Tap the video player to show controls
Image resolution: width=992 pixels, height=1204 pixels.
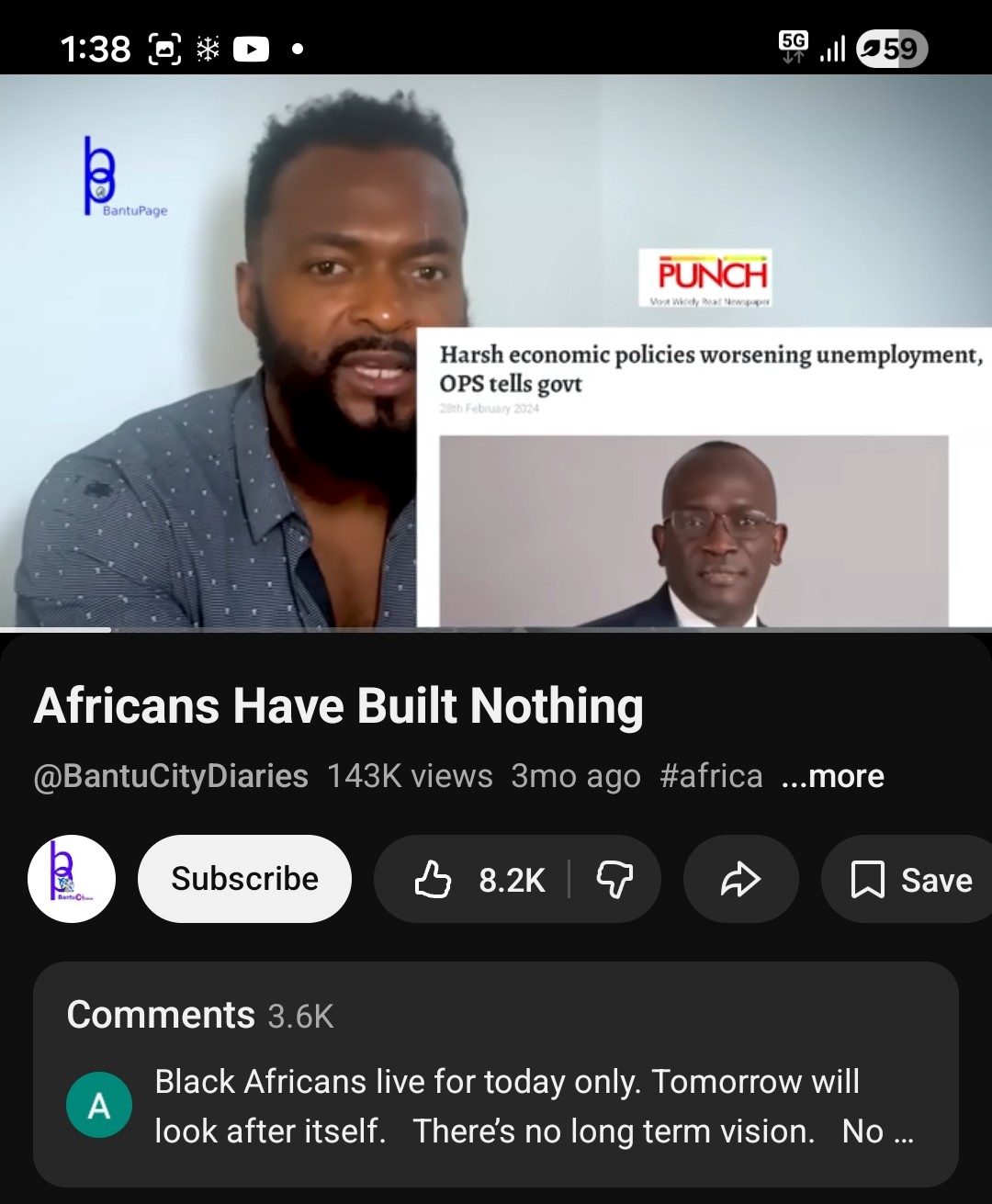coord(496,351)
